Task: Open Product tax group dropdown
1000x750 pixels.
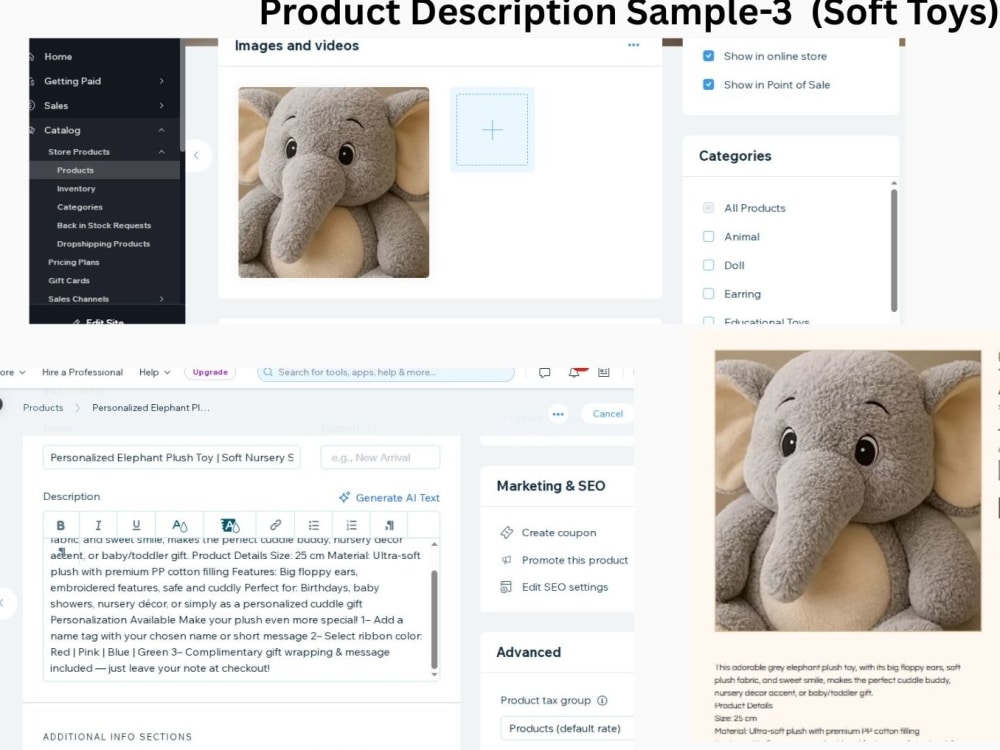Action: tap(568, 728)
